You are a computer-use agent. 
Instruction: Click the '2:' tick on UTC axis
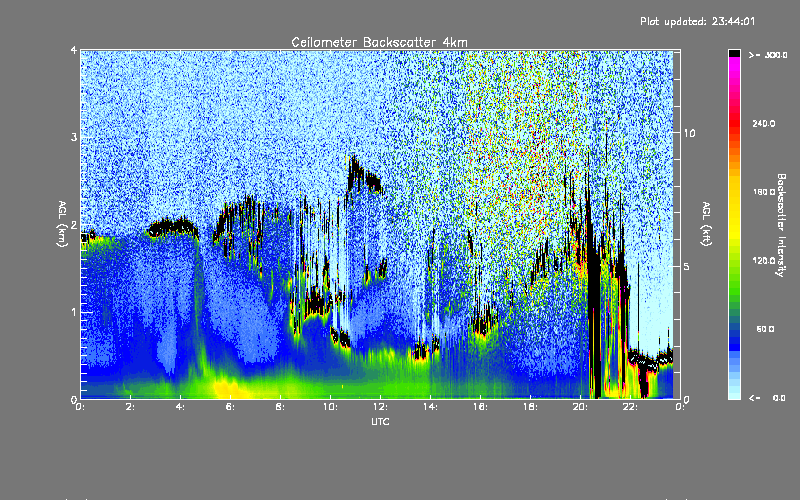[130, 407]
